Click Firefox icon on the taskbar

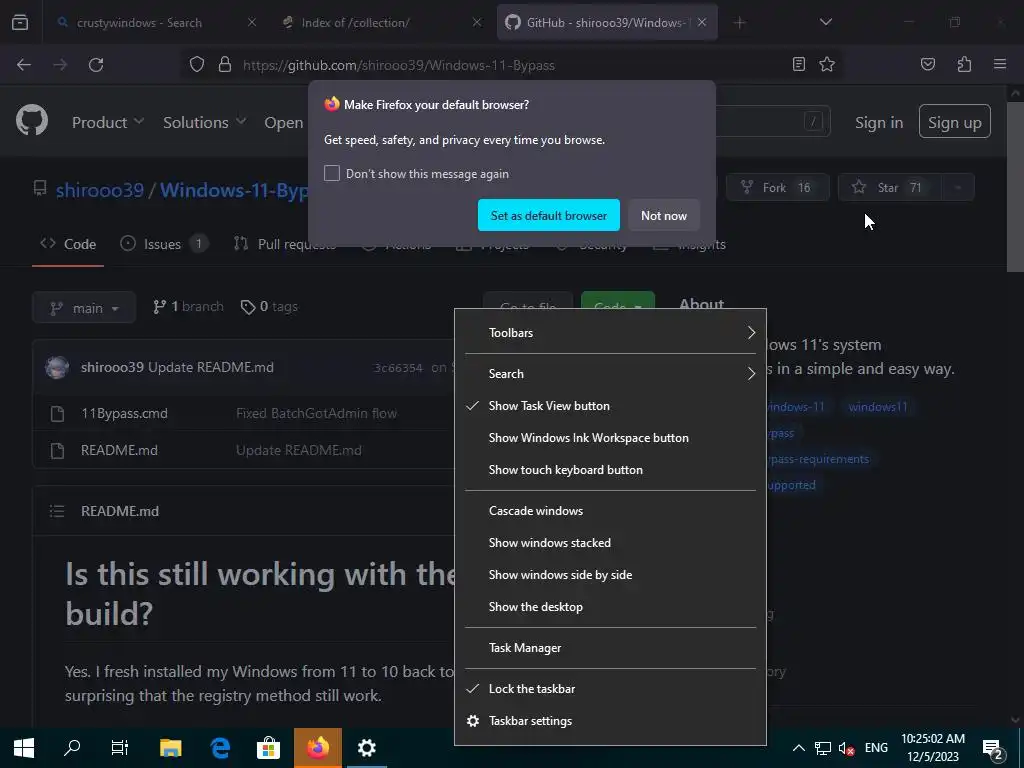(318, 748)
